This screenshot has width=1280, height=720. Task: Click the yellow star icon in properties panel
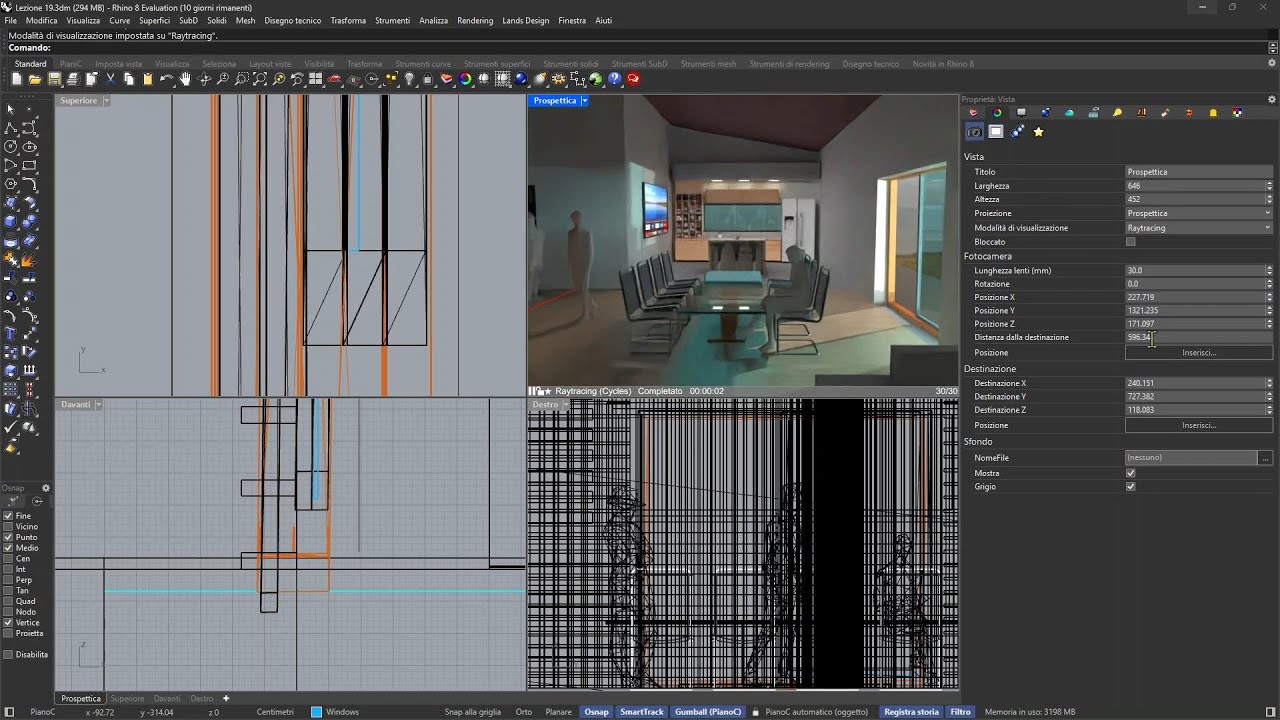coord(1039,132)
